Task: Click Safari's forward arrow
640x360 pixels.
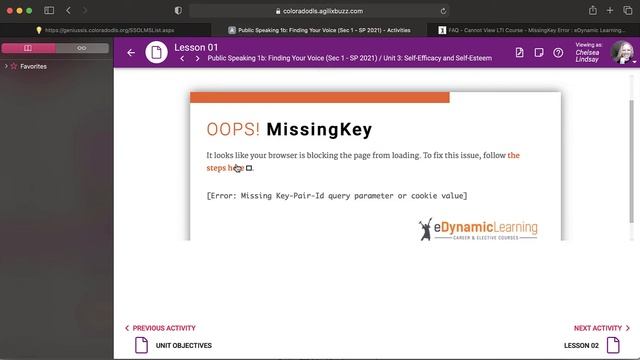Action: 84,11
